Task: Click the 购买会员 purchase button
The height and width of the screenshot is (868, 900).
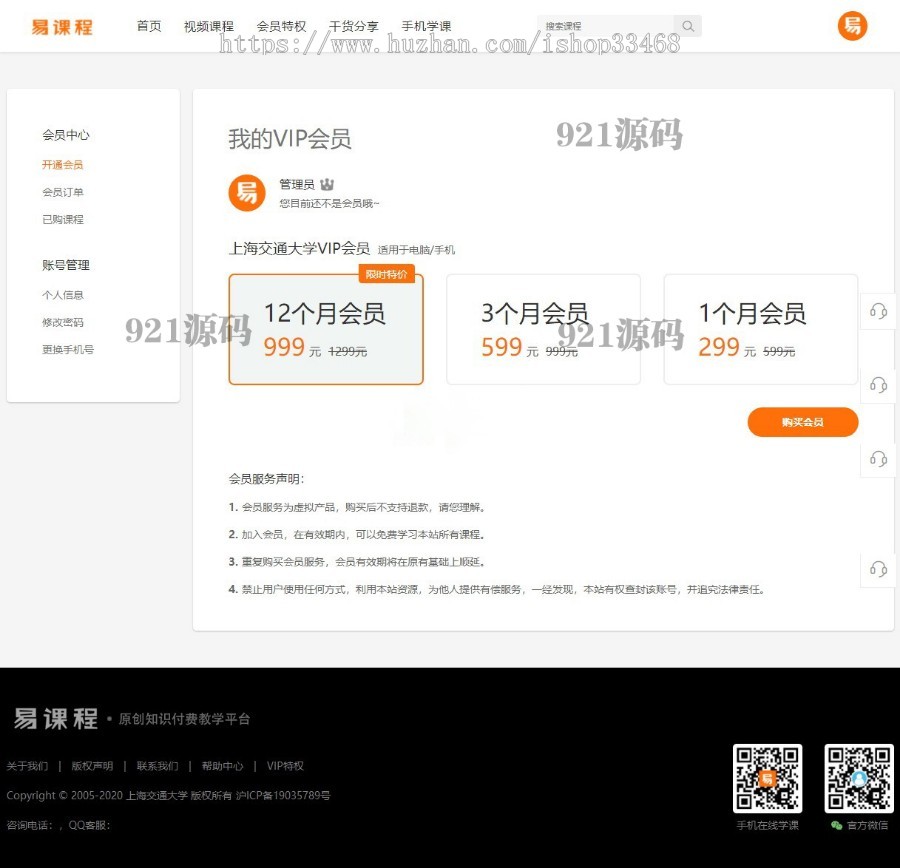Action: pyautogui.click(x=803, y=422)
